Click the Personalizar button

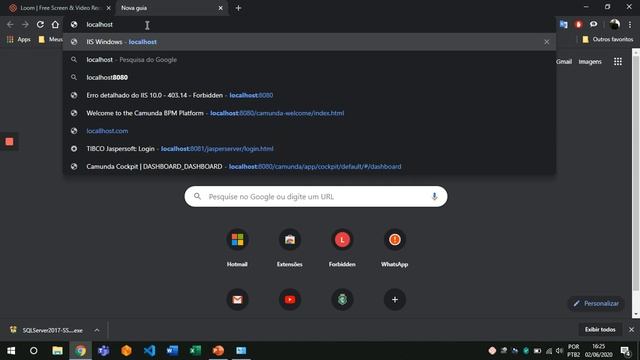[596, 303]
